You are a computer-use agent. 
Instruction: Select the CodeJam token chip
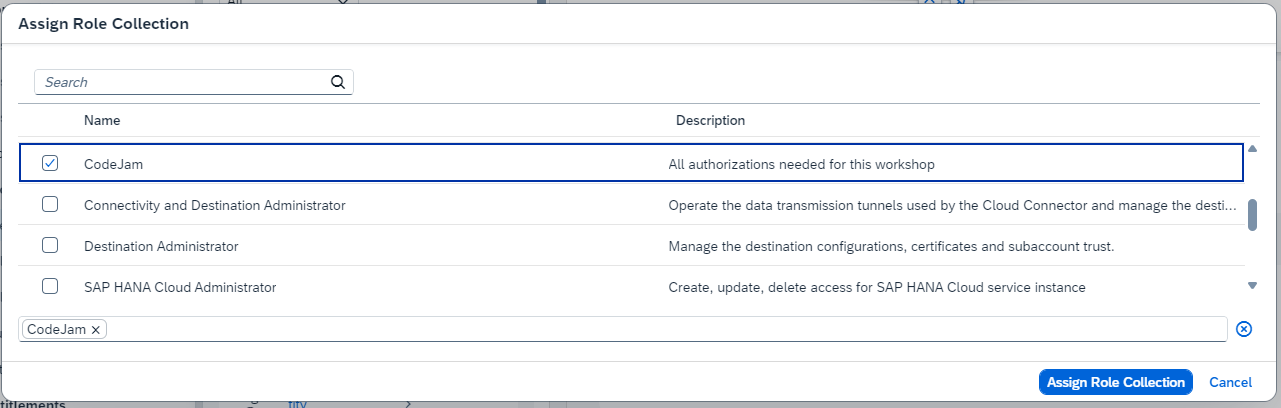[56, 329]
